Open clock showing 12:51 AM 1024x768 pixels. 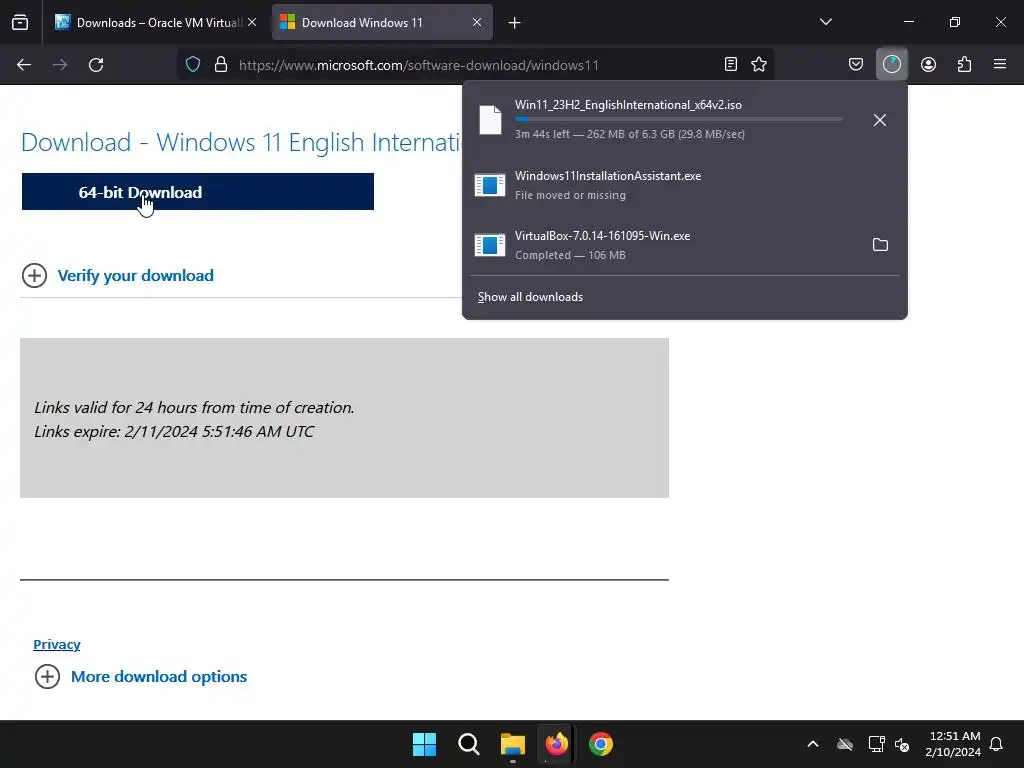[x=953, y=744]
